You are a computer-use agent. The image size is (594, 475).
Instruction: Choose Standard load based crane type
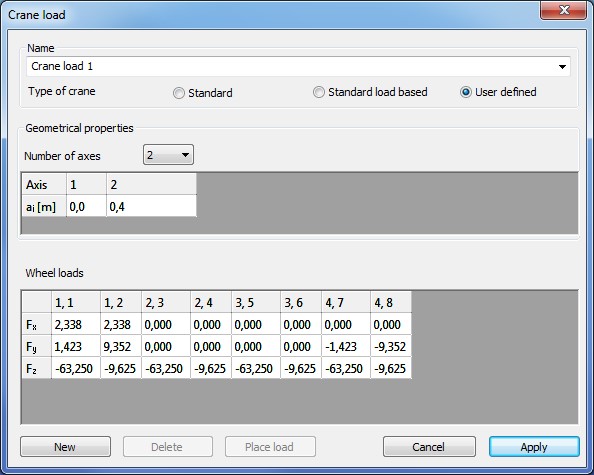pyautogui.click(x=319, y=92)
